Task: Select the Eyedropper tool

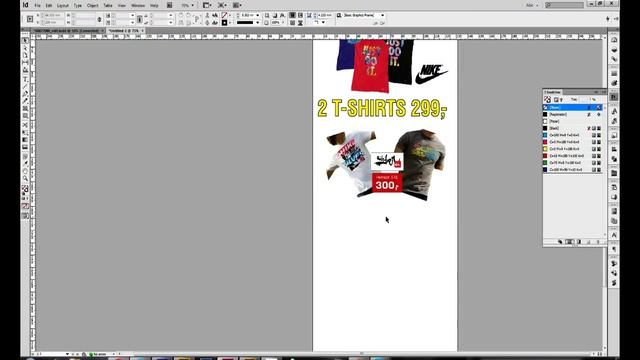Action: tap(25, 163)
